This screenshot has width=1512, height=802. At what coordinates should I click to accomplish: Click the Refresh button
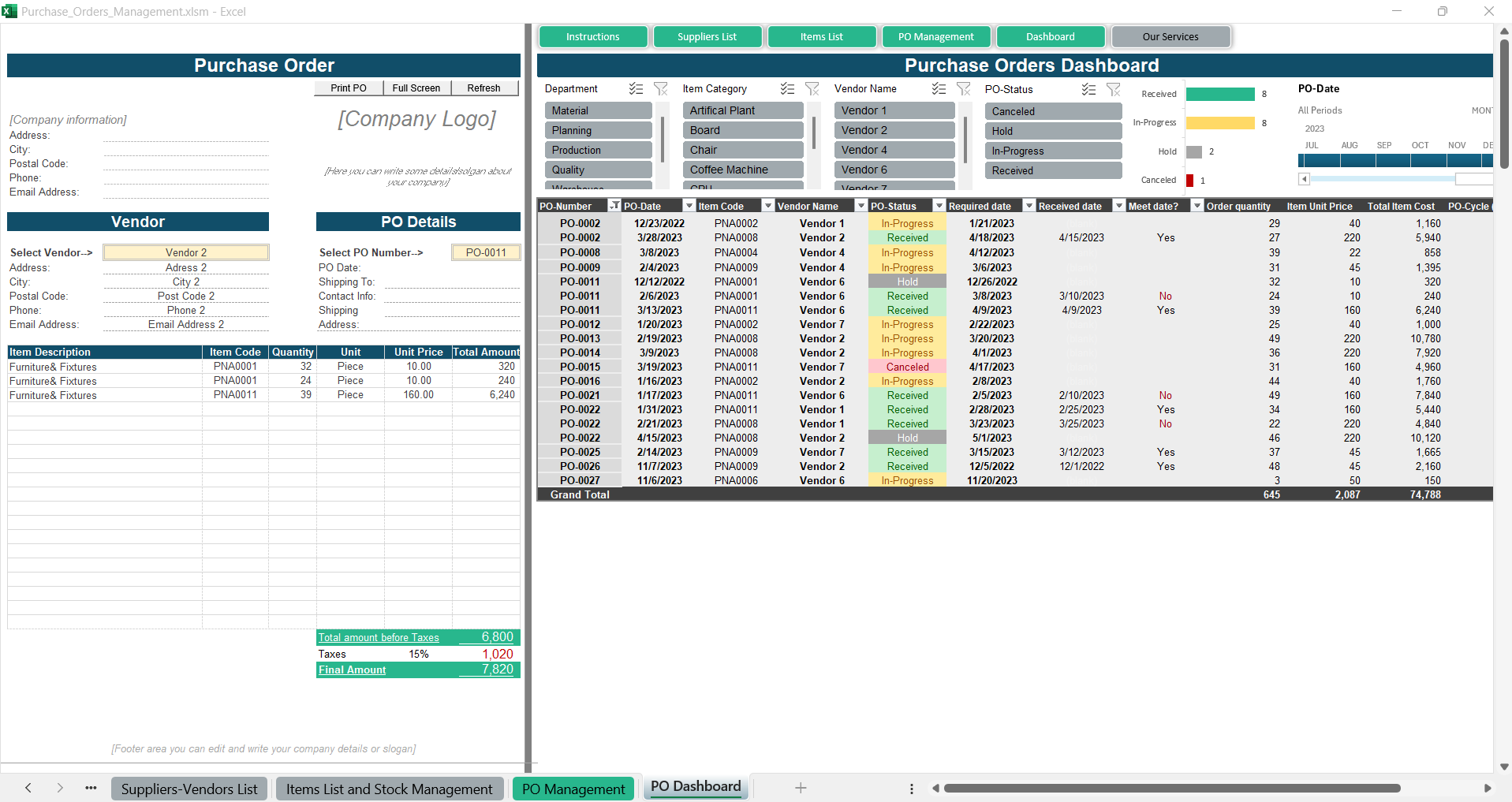(483, 88)
